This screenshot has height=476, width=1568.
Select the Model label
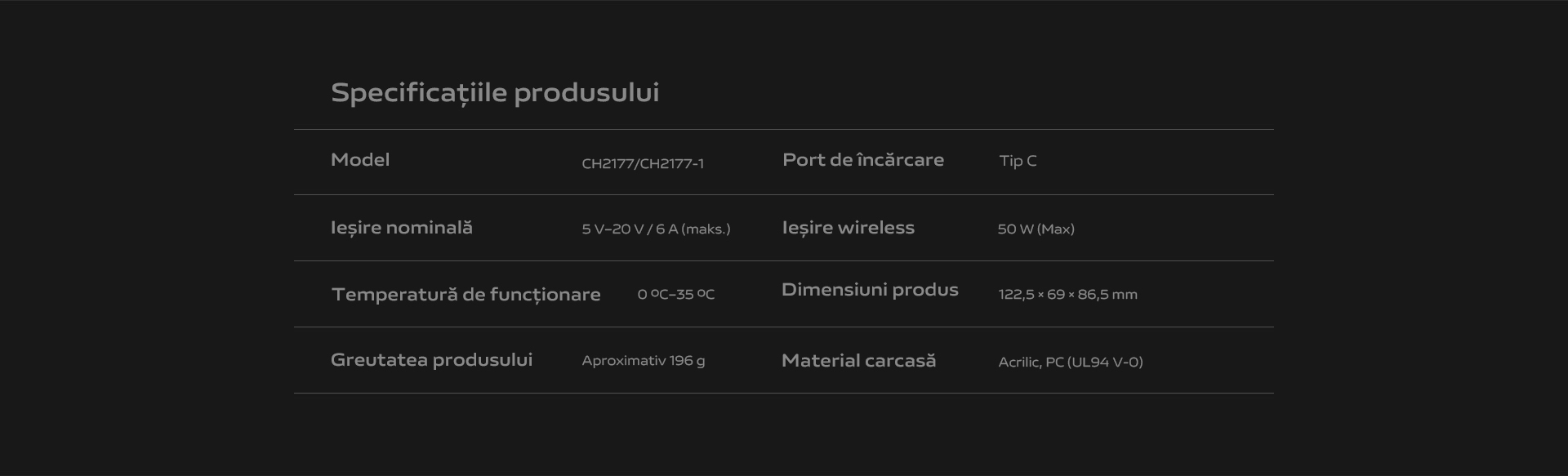click(360, 160)
